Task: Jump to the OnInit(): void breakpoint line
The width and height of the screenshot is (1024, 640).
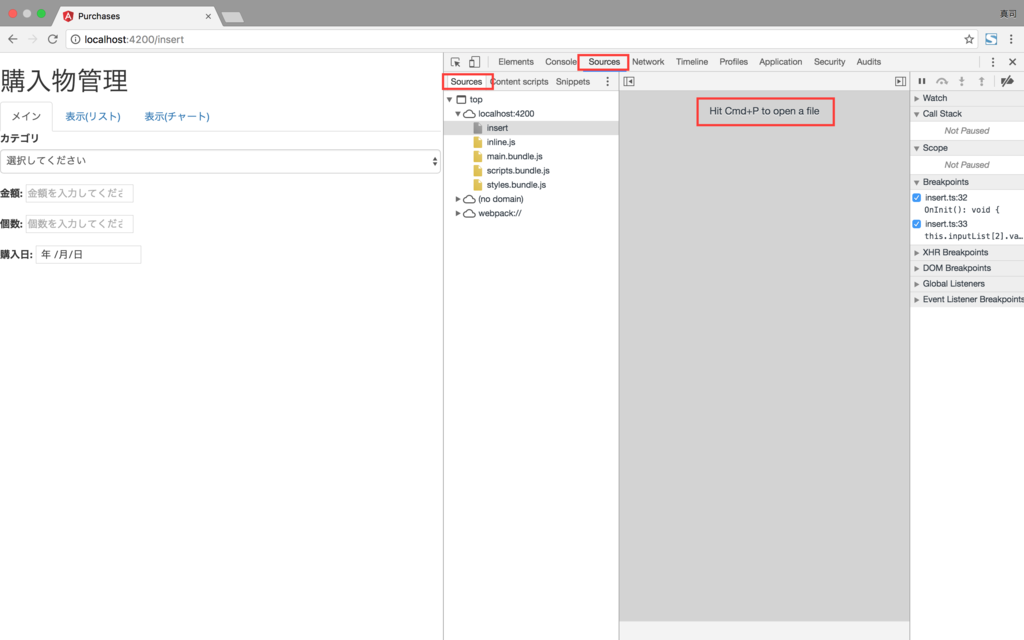Action: 961,210
